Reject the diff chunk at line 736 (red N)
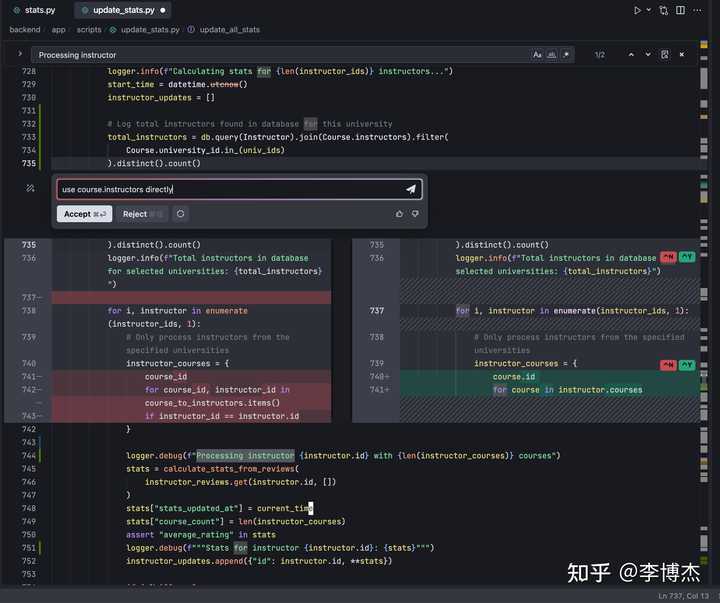This screenshot has height=603, width=720. (x=668, y=257)
